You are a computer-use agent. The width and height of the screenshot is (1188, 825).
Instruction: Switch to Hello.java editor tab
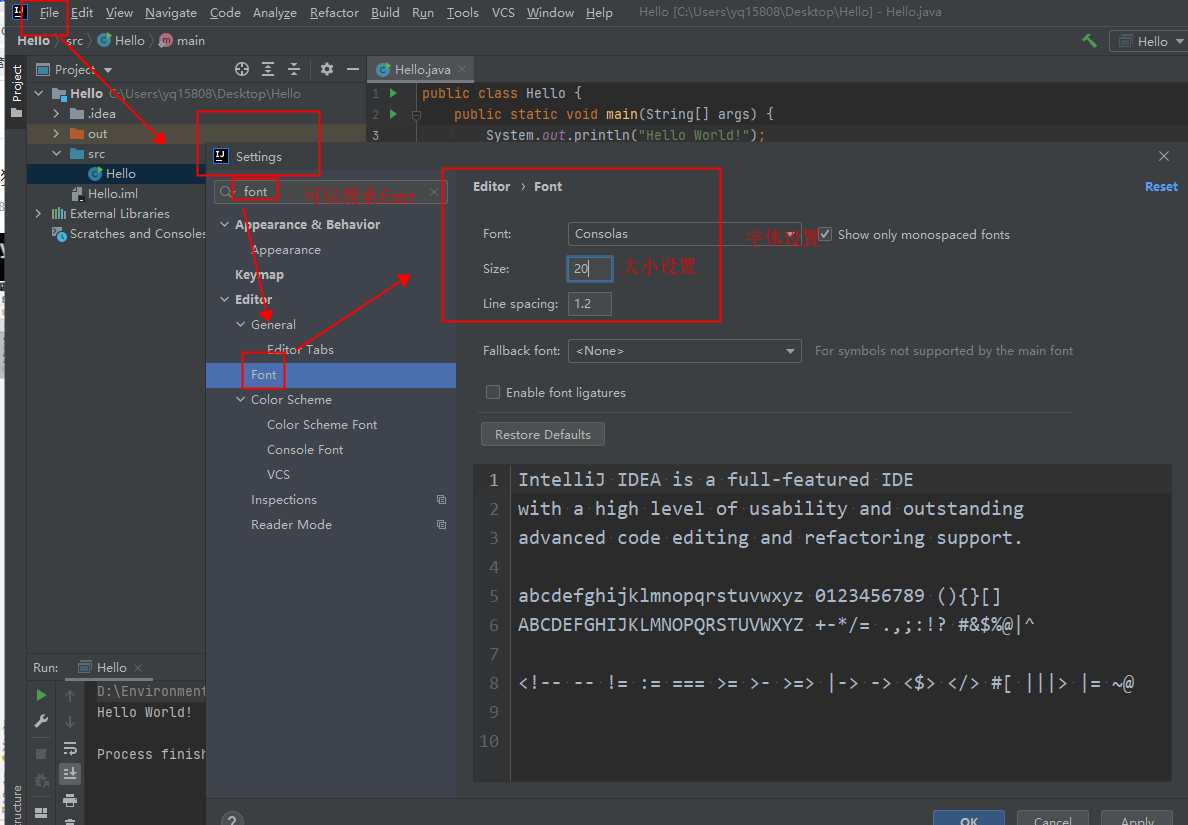pos(422,69)
